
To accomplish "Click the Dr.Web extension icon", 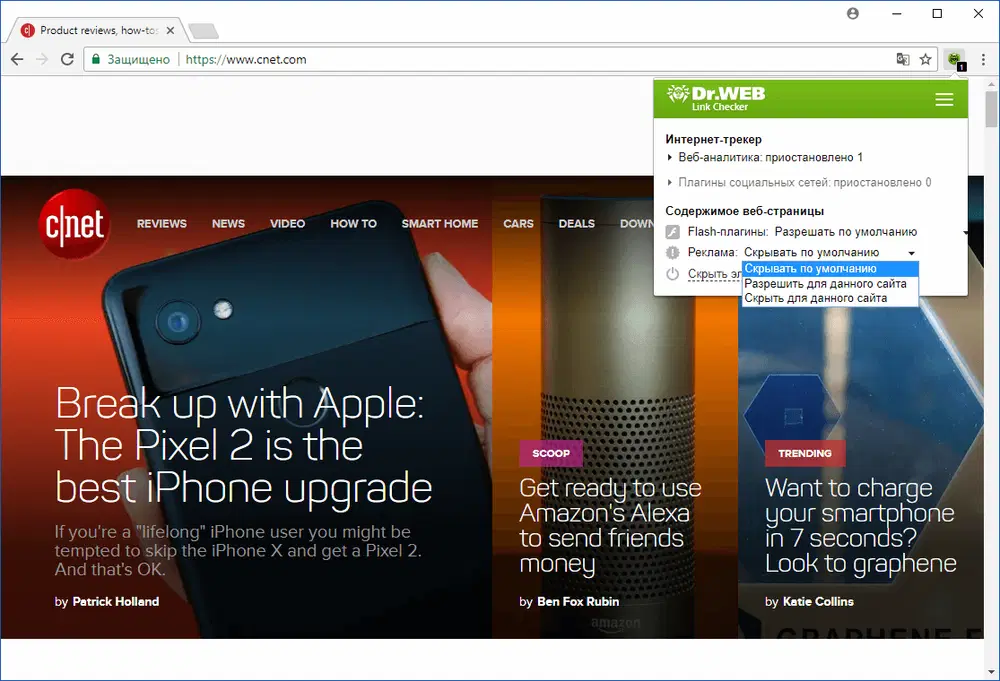I will 955,60.
